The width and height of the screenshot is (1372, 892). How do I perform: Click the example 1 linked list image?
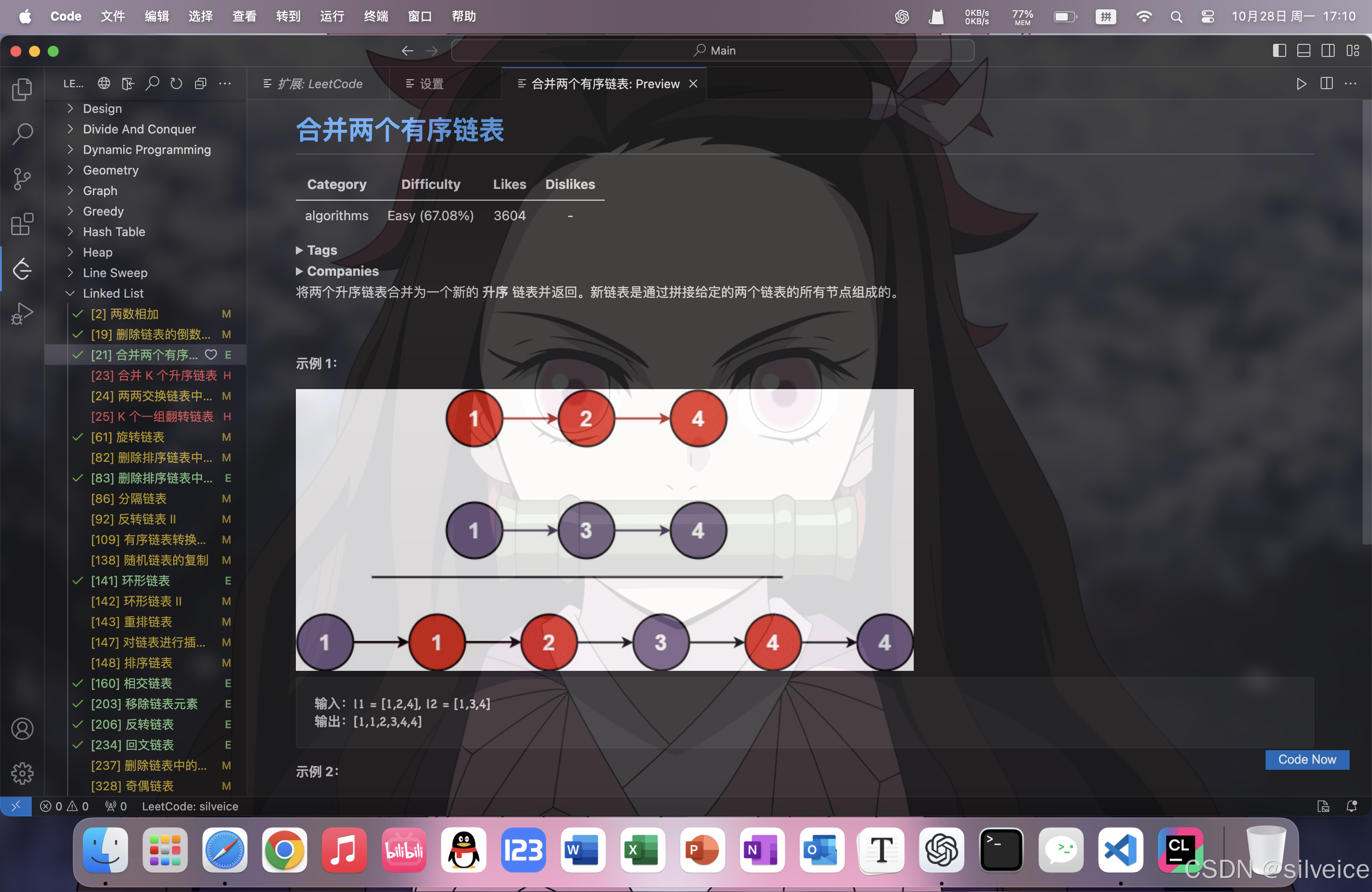[604, 530]
